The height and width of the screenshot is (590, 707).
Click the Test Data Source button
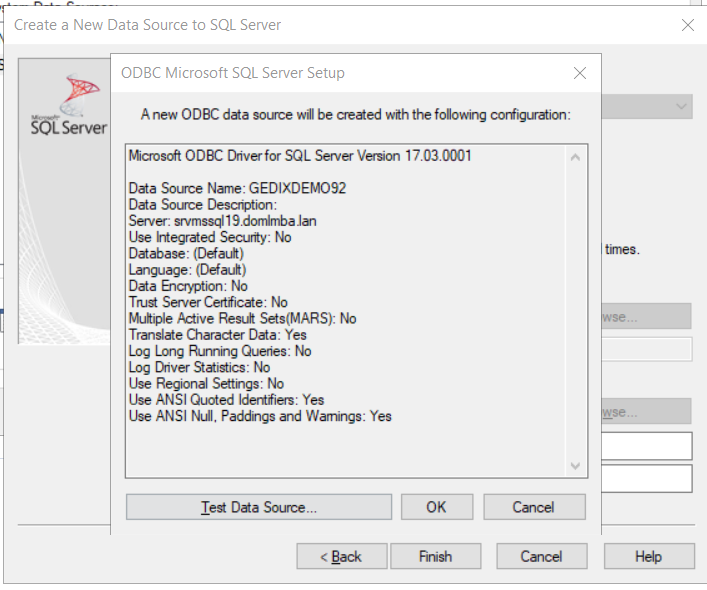tap(259, 507)
